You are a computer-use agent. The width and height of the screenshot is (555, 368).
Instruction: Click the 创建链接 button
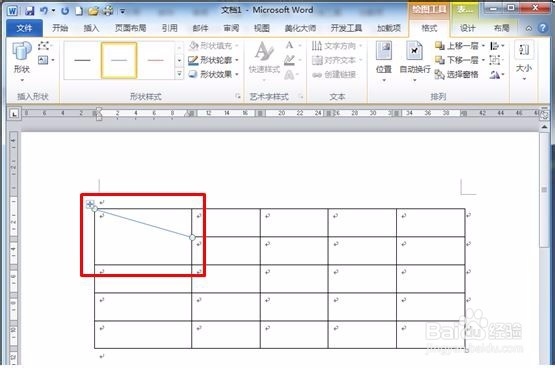[x=334, y=75]
